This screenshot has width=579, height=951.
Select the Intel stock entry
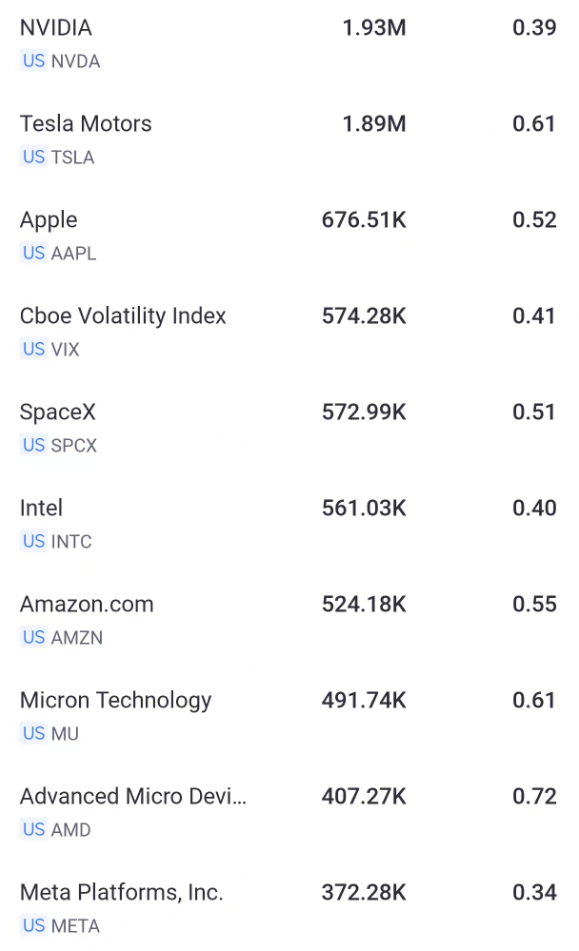pos(289,524)
